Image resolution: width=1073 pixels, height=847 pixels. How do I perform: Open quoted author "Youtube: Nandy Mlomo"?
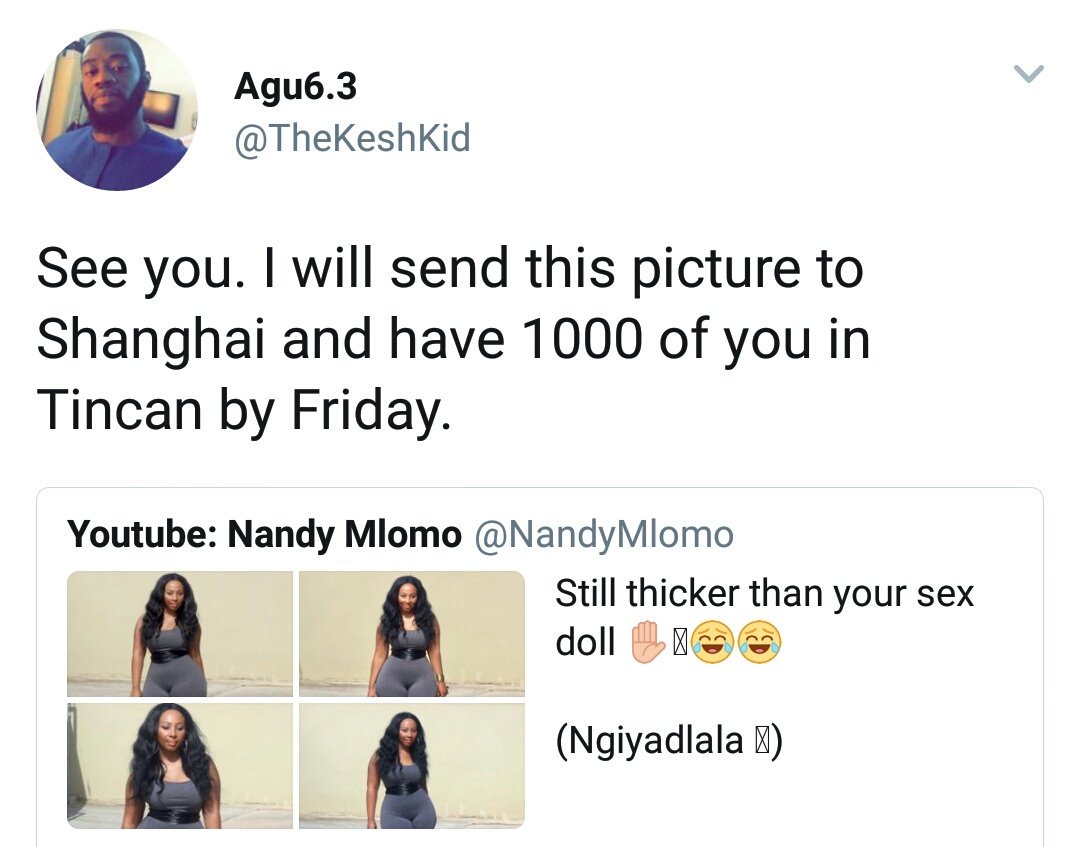(264, 535)
